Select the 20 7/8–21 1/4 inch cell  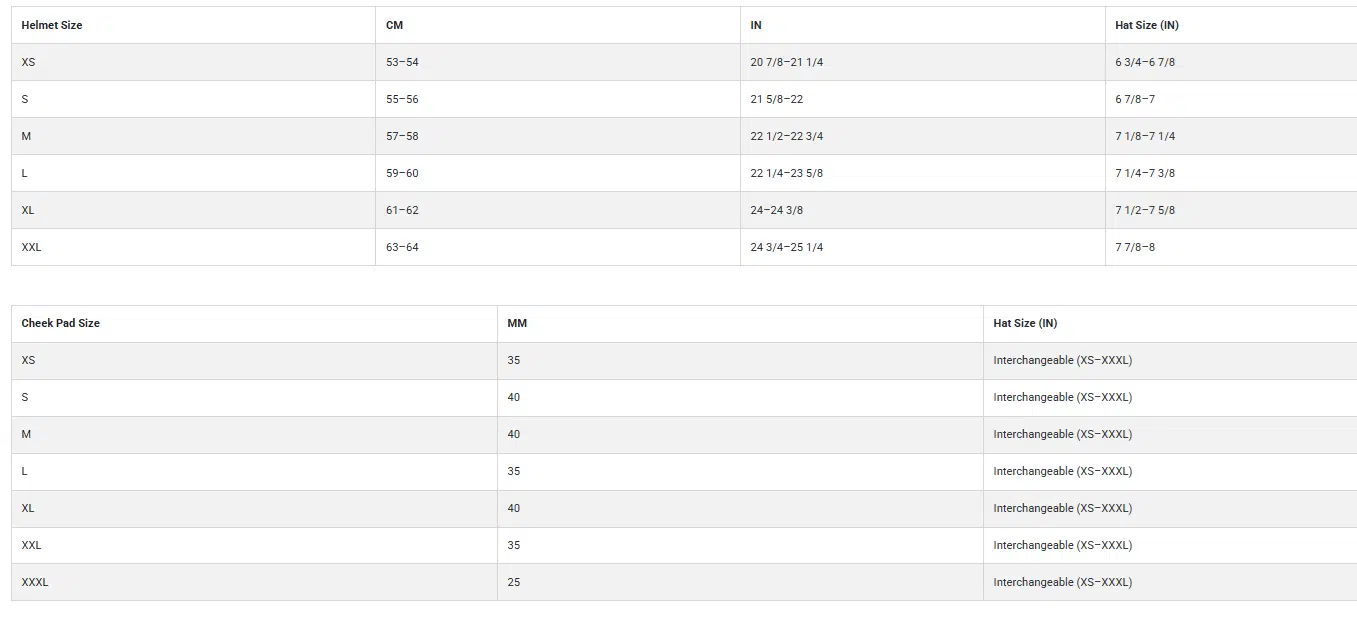(787, 62)
